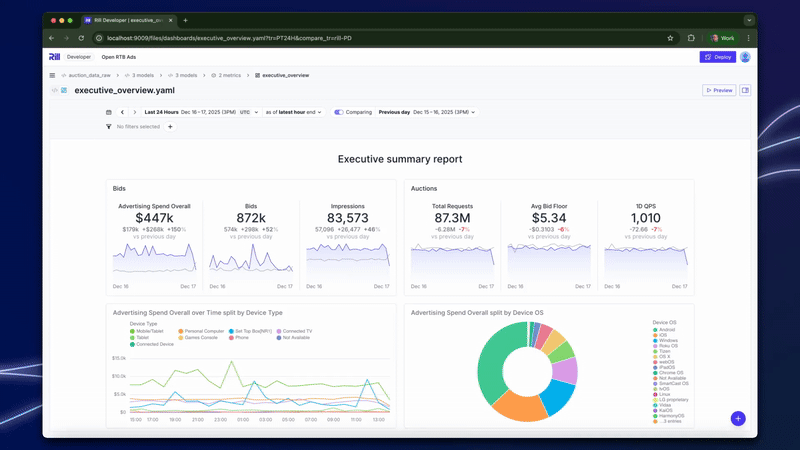Go to next time period arrow

point(135,112)
